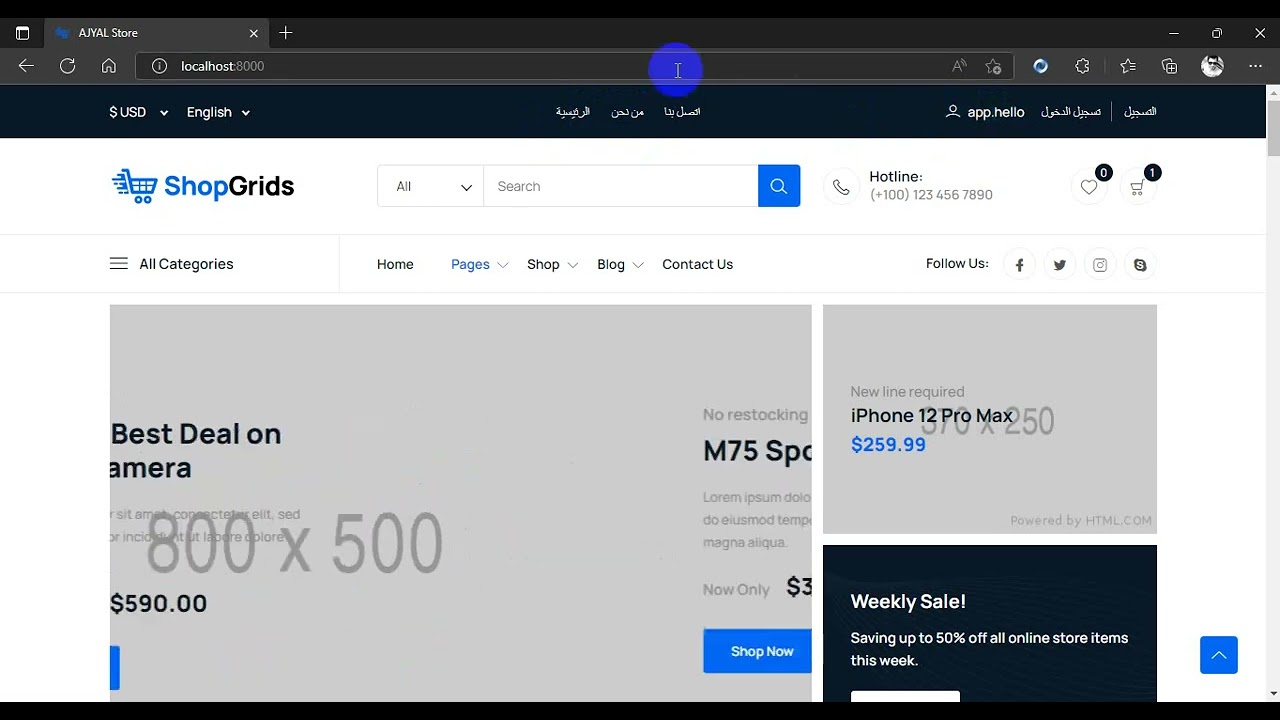Screen dimensions: 1280x720
Task: Expand the Shop menu
Action: [552, 264]
